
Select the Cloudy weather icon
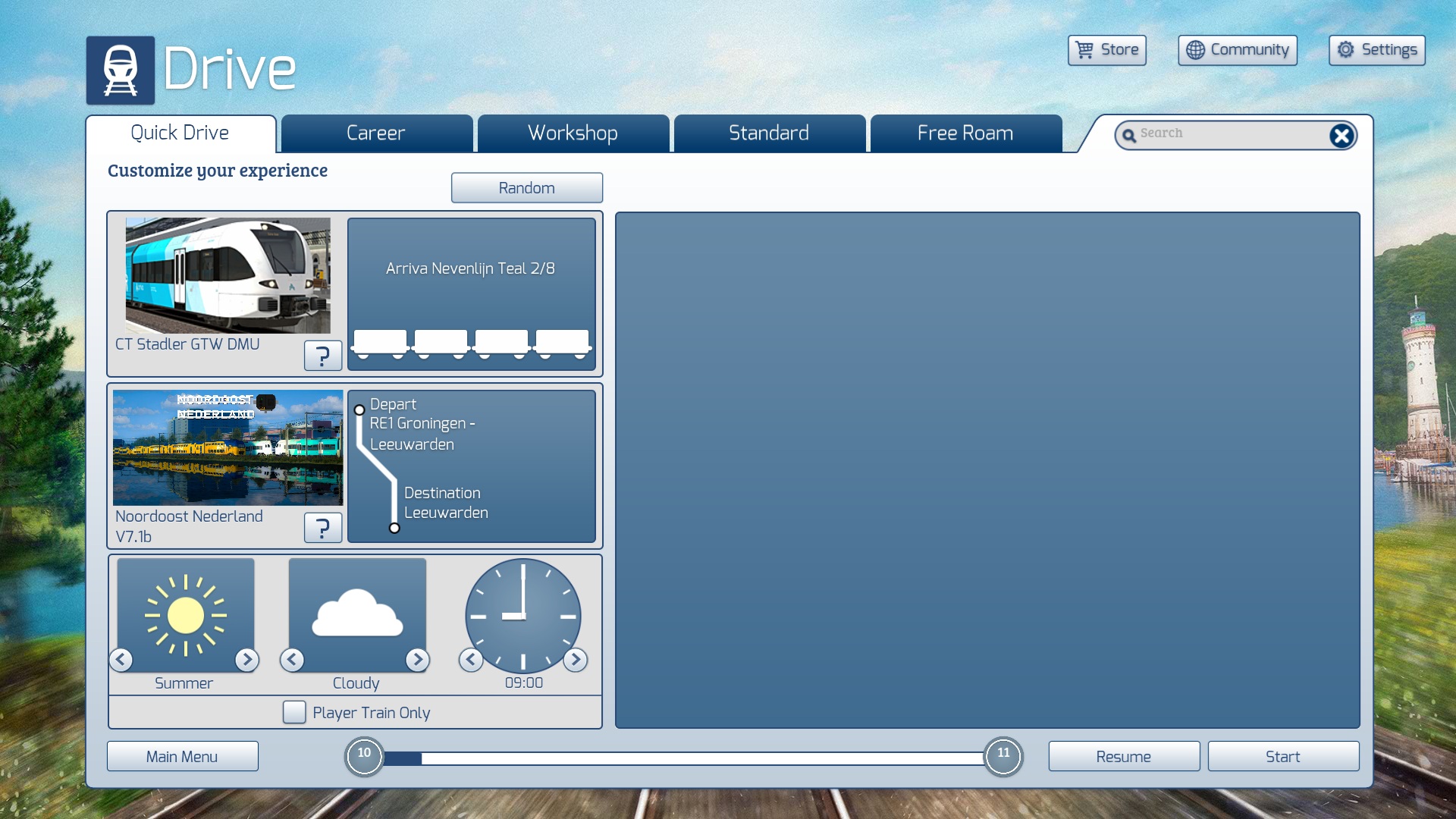pyautogui.click(x=357, y=614)
